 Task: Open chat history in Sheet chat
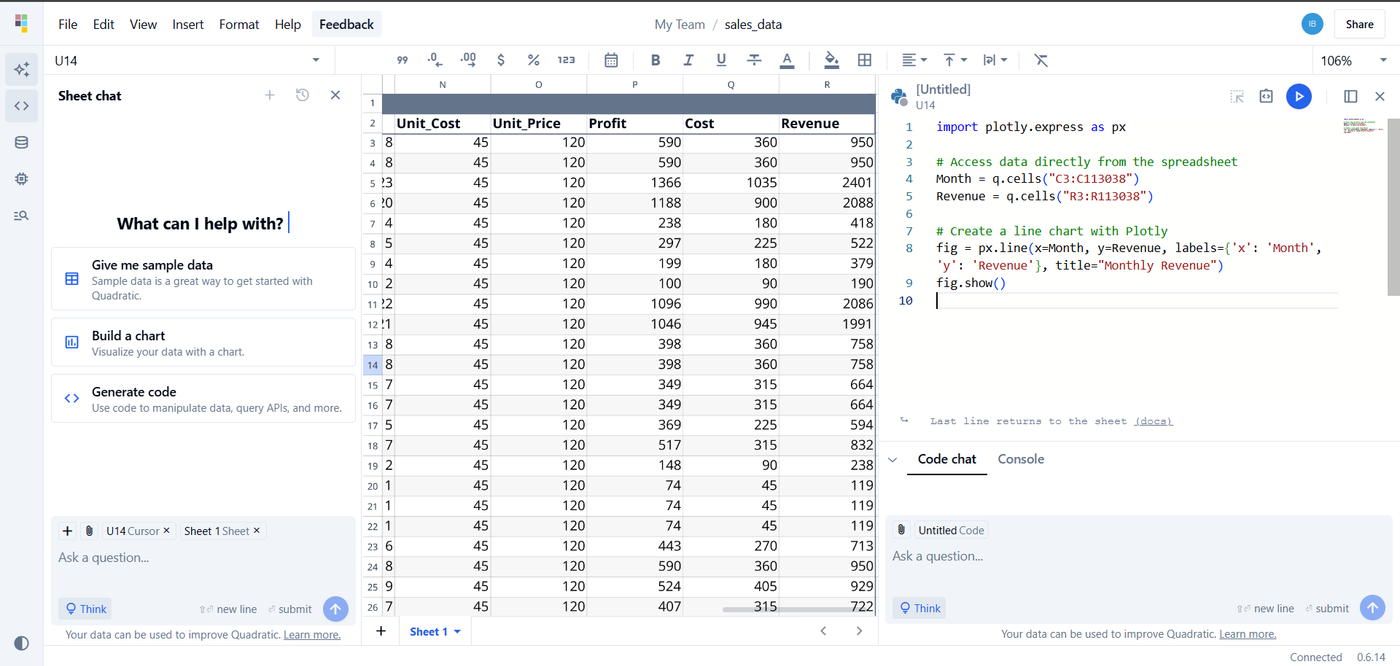point(302,95)
